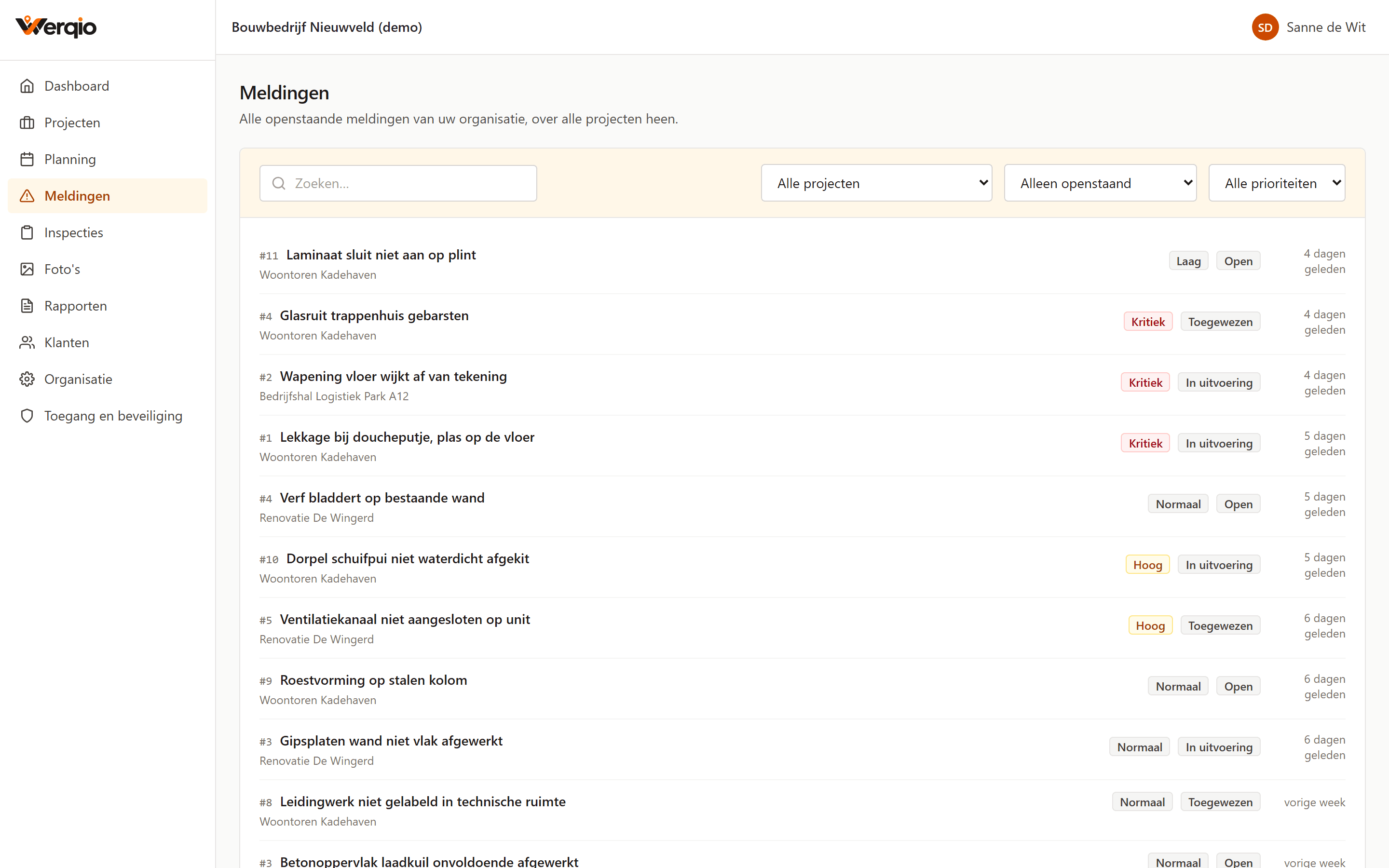Open melding Roestvorming op stalen kolom

(x=374, y=680)
